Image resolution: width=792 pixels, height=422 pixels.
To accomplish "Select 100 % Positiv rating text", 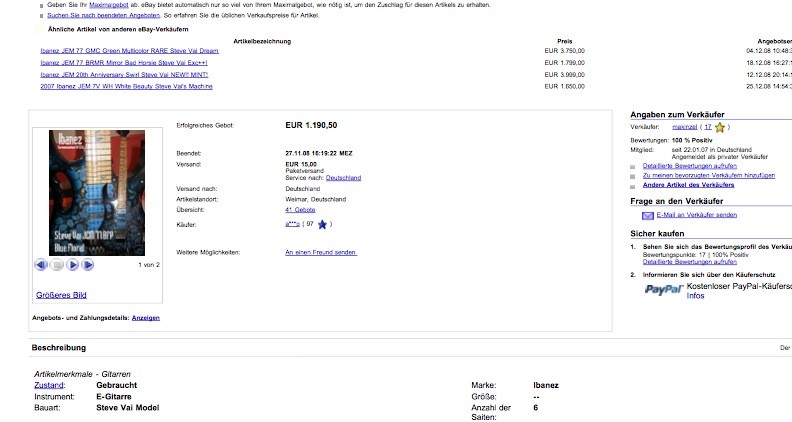I will pyautogui.click(x=692, y=140).
